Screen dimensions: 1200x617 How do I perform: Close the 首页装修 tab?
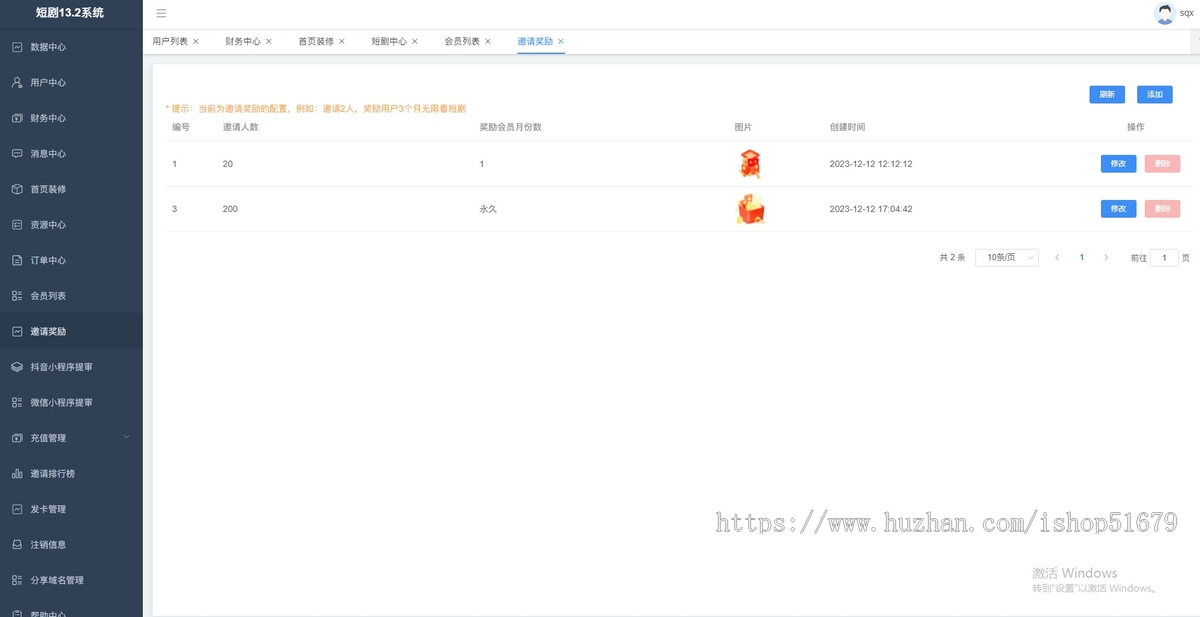tap(342, 41)
